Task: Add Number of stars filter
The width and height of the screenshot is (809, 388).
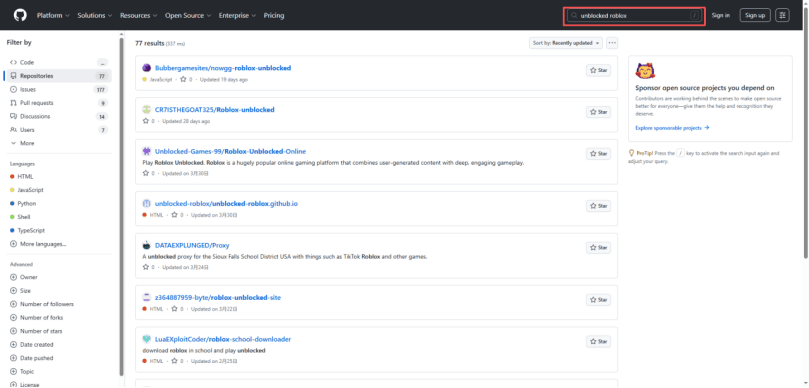Action: point(36,331)
